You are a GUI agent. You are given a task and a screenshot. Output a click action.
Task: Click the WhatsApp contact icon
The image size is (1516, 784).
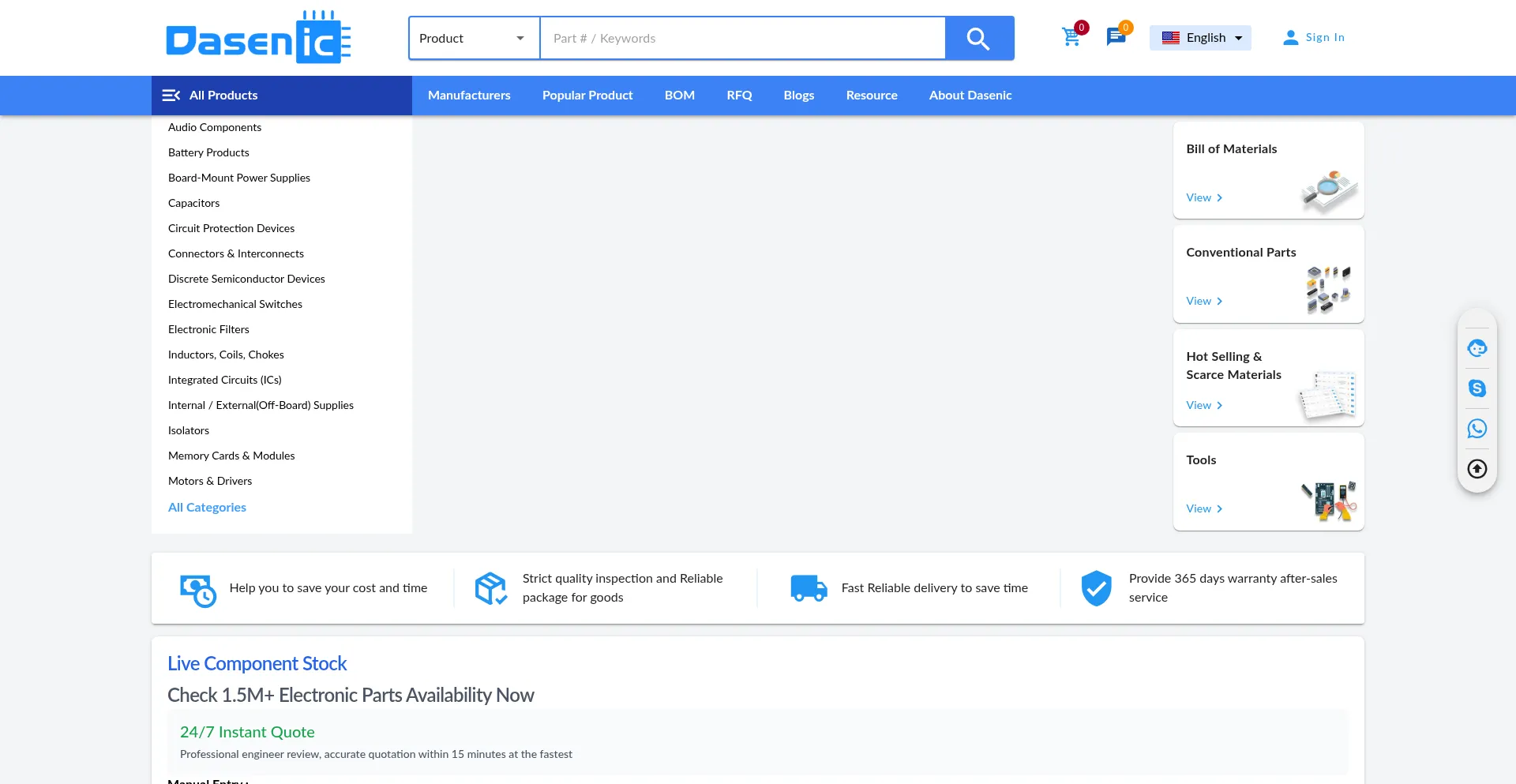click(1477, 429)
